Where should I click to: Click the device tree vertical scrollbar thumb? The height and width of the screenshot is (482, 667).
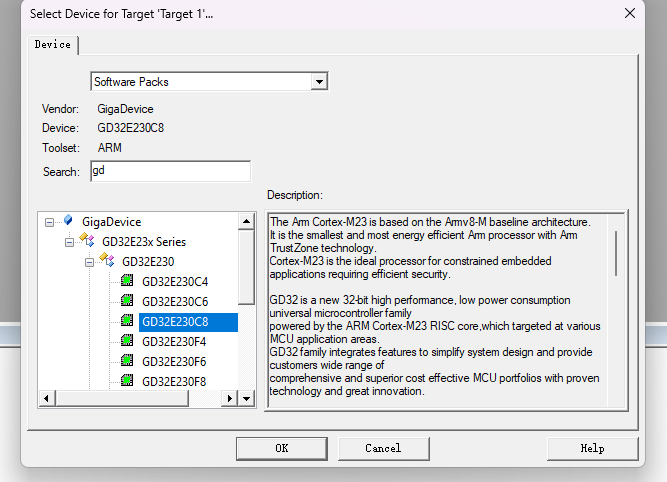246,267
